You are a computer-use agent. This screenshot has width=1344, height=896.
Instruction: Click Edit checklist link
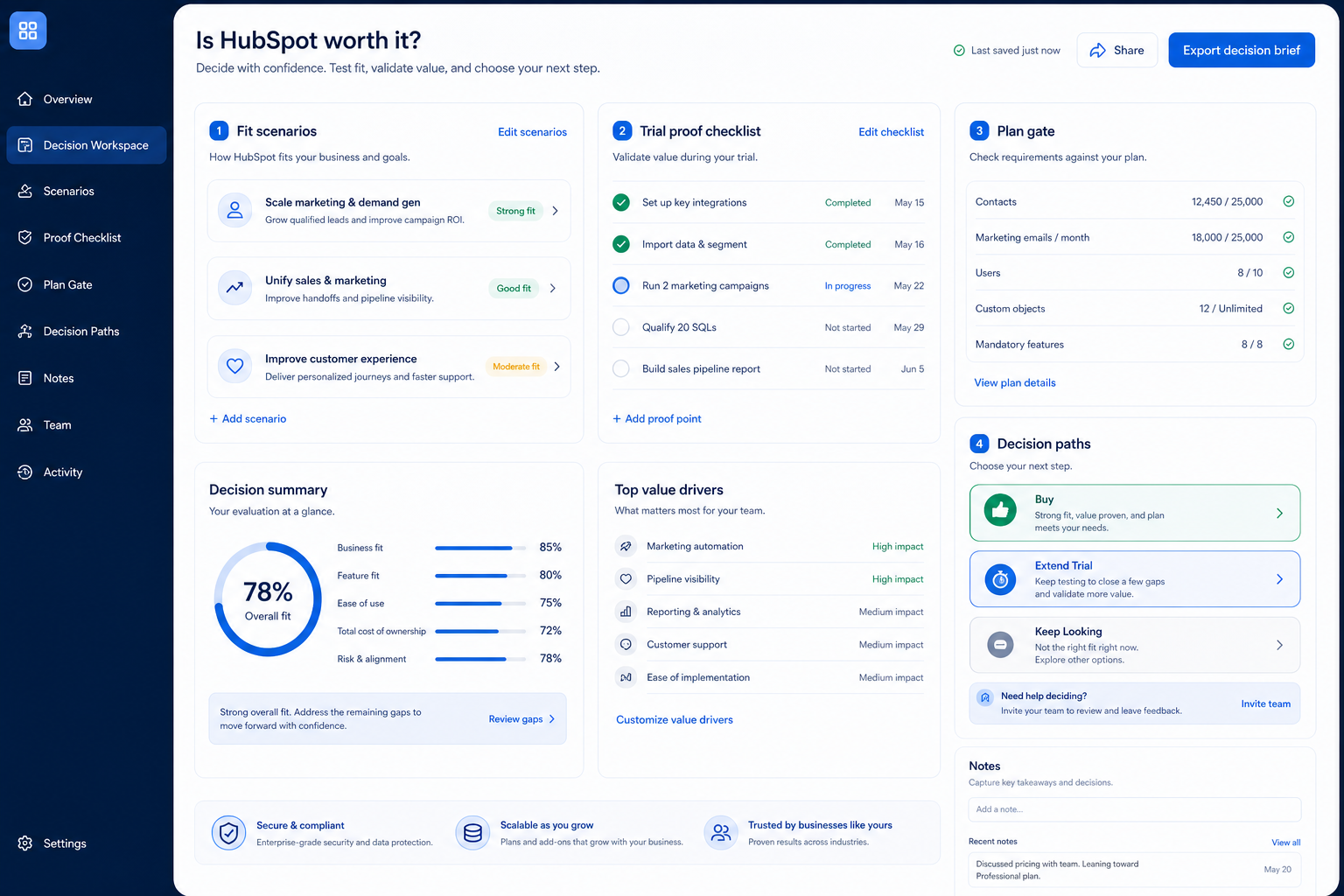(x=891, y=132)
